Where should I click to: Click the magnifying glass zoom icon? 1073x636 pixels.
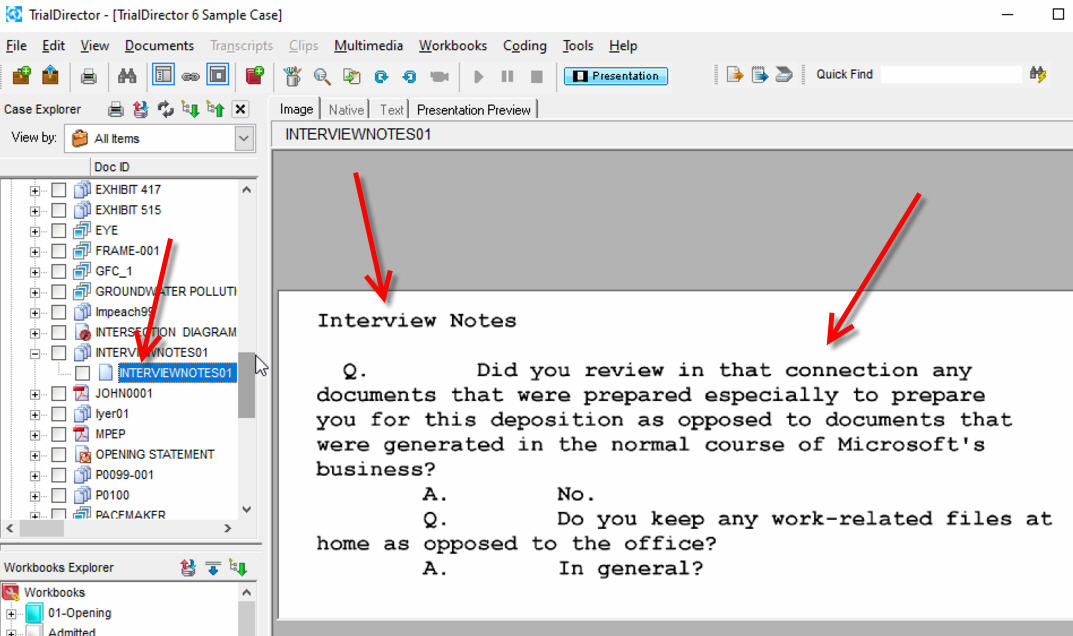(x=322, y=76)
